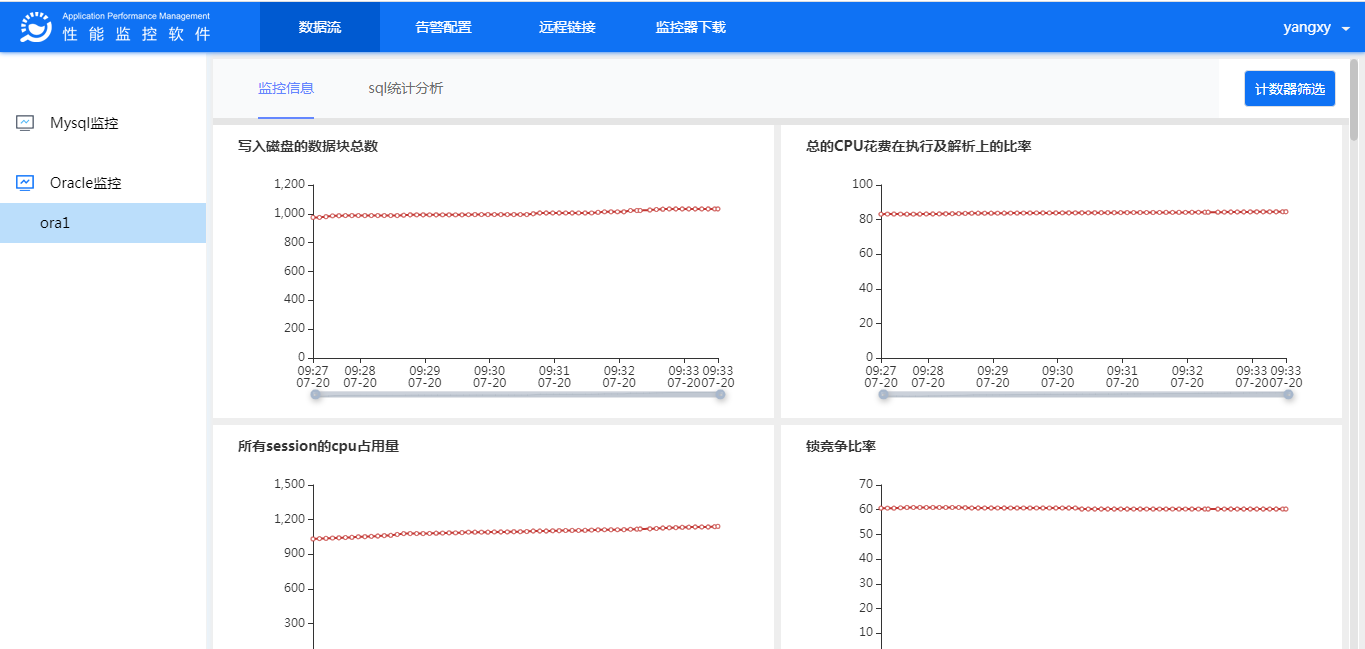Click the APM logo icon
The width and height of the screenshot is (1365, 649).
pyautogui.click(x=36, y=28)
